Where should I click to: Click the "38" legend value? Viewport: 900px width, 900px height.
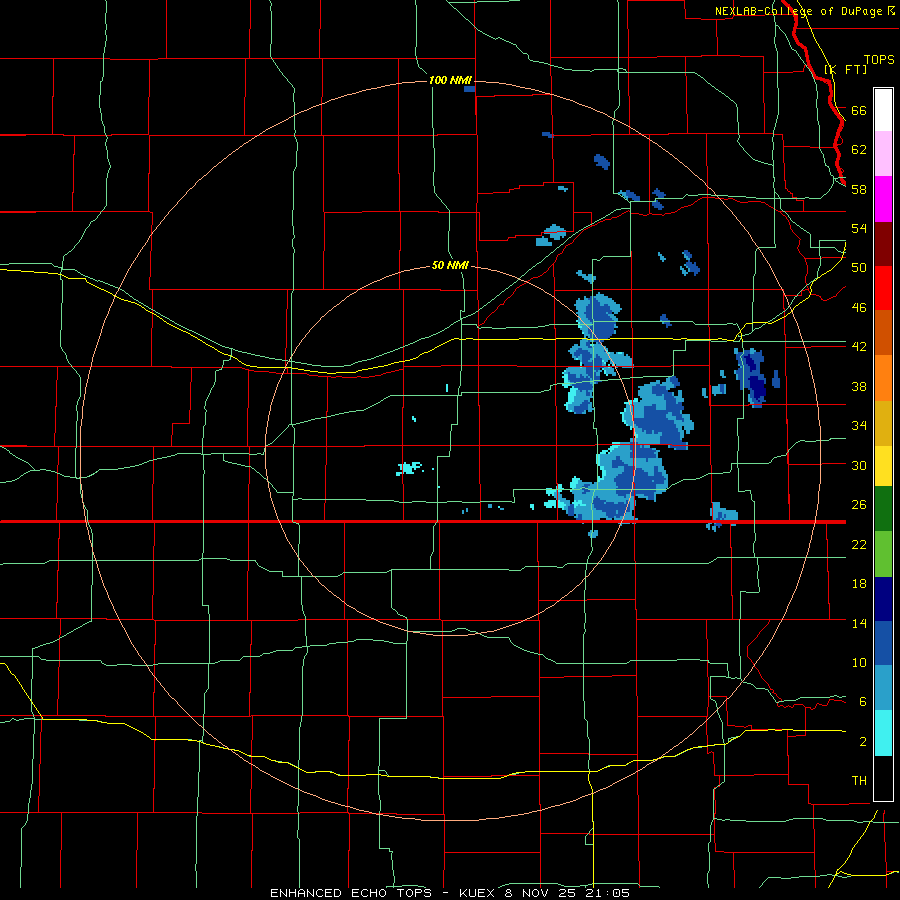pyautogui.click(x=859, y=386)
